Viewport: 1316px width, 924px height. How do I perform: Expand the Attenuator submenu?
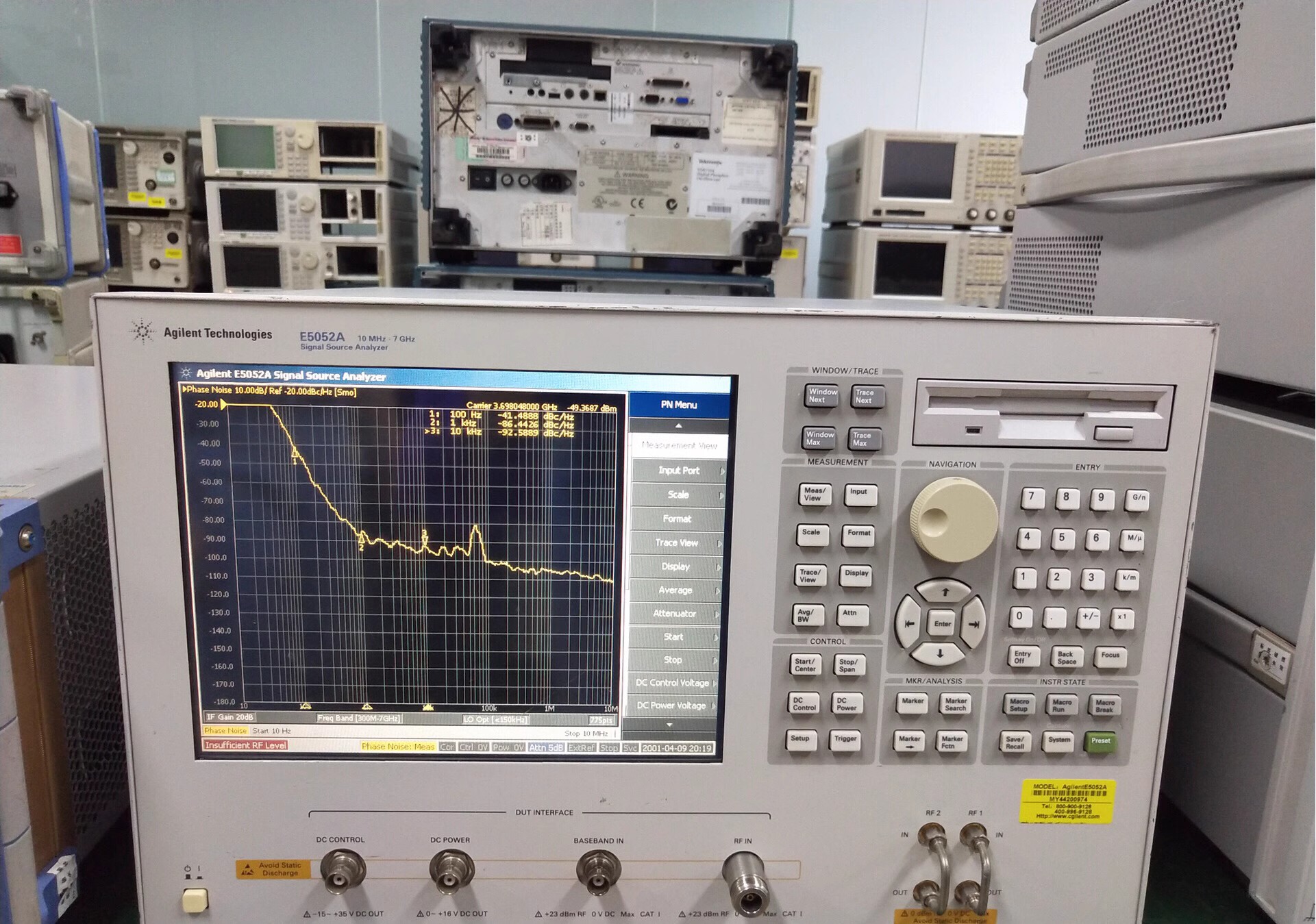click(x=675, y=614)
